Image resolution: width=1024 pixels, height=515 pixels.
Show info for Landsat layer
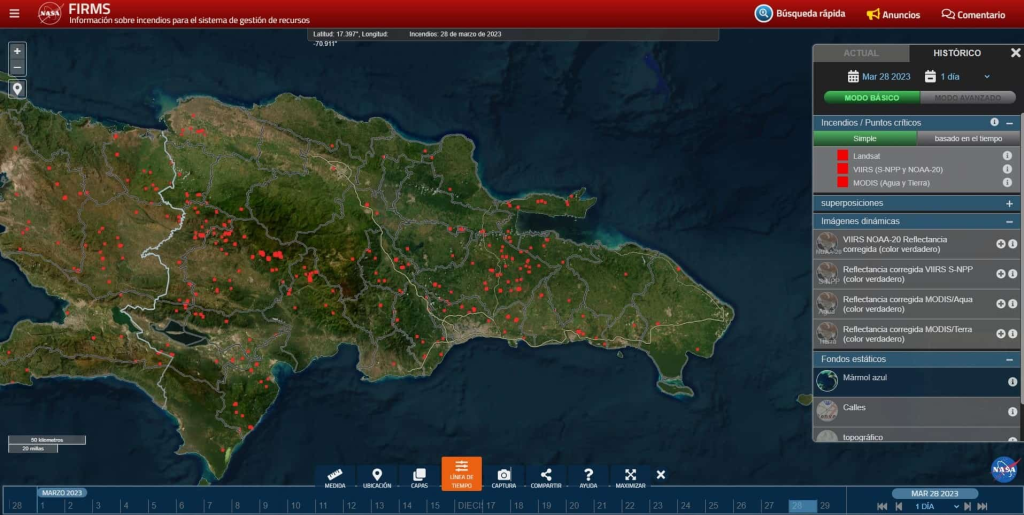(x=1007, y=155)
